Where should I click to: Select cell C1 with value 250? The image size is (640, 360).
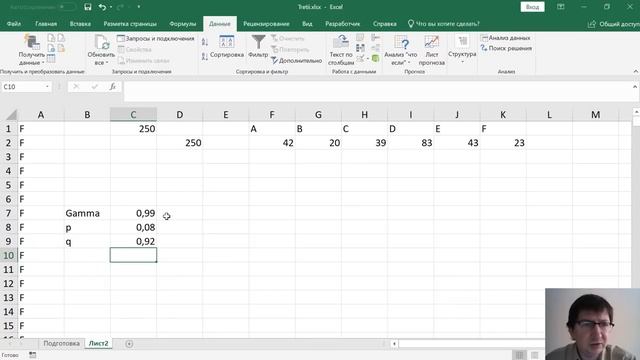[x=133, y=129]
